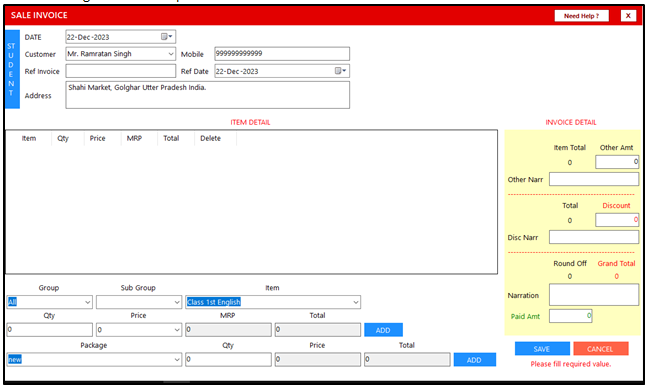Open the Item dropdown showing Class 1st English
The height and width of the screenshot is (389, 651).
click(356, 302)
